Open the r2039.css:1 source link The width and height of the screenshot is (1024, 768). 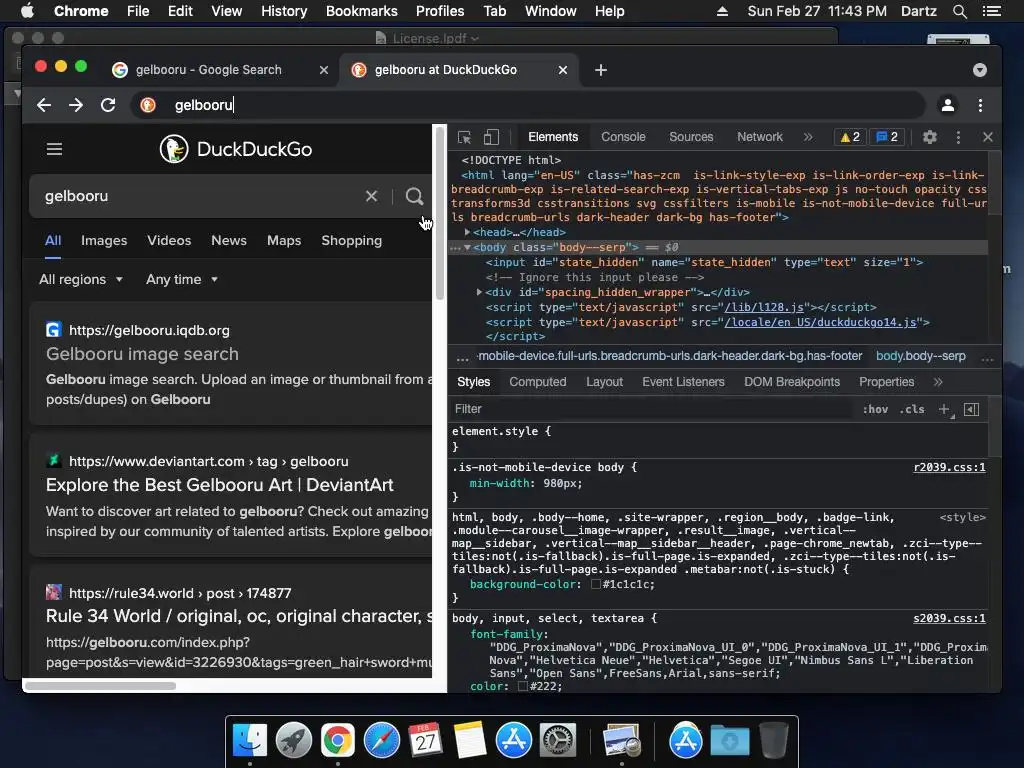pyautogui.click(x=949, y=467)
